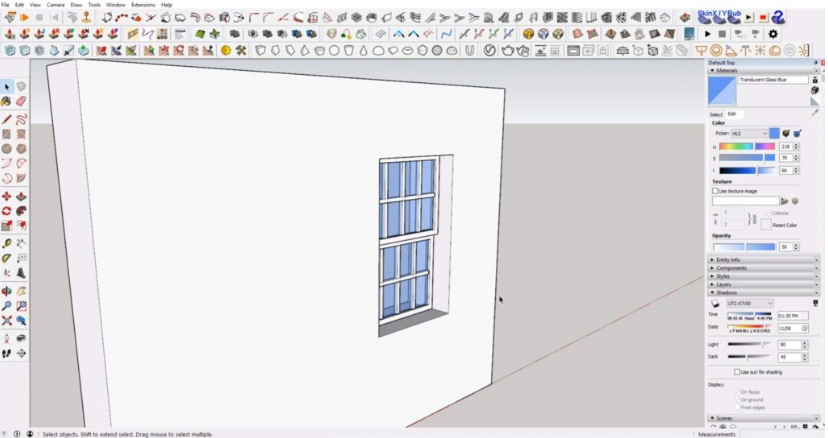Screen dimensions: 828x438
Task: Collapse the Scenes panel
Action: [x=763, y=418]
